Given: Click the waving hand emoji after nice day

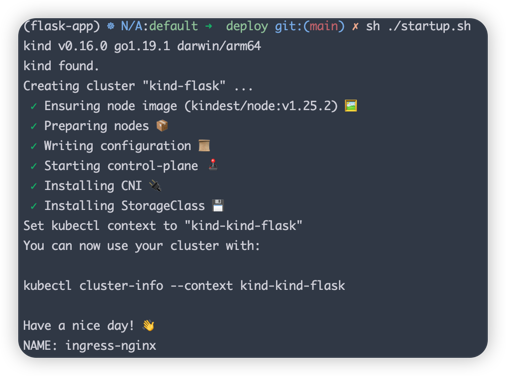Looking at the screenshot, I should [x=148, y=325].
